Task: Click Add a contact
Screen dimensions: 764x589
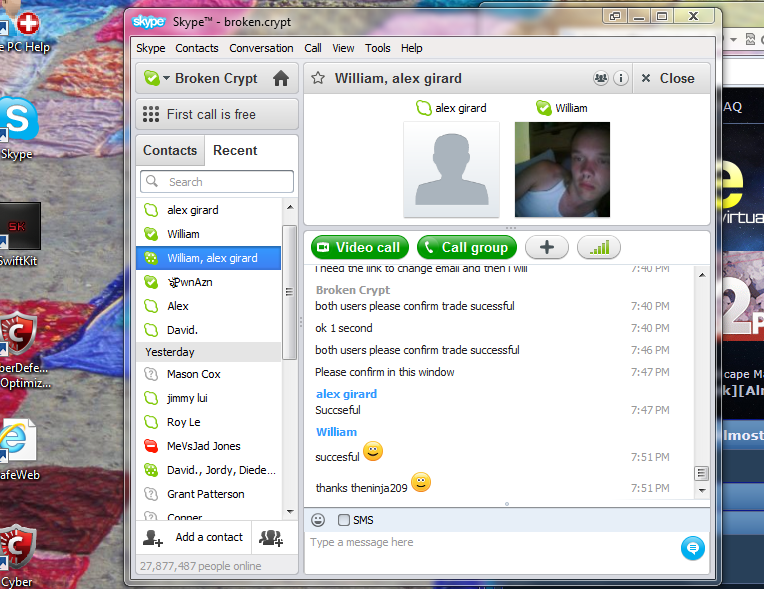Action: click(x=209, y=537)
